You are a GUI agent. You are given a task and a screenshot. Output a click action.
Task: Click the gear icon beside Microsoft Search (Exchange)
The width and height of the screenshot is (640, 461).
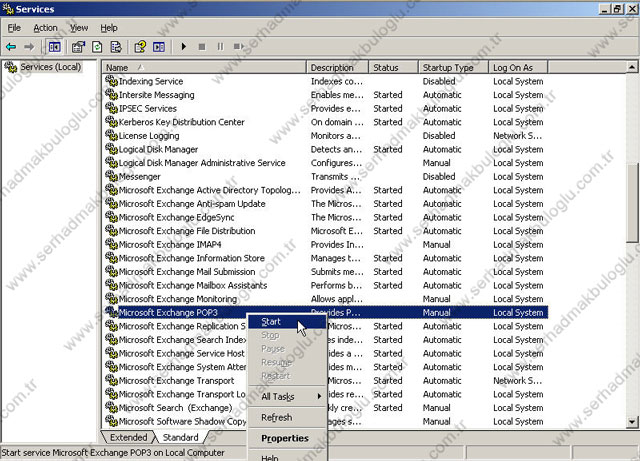pyautogui.click(x=111, y=408)
